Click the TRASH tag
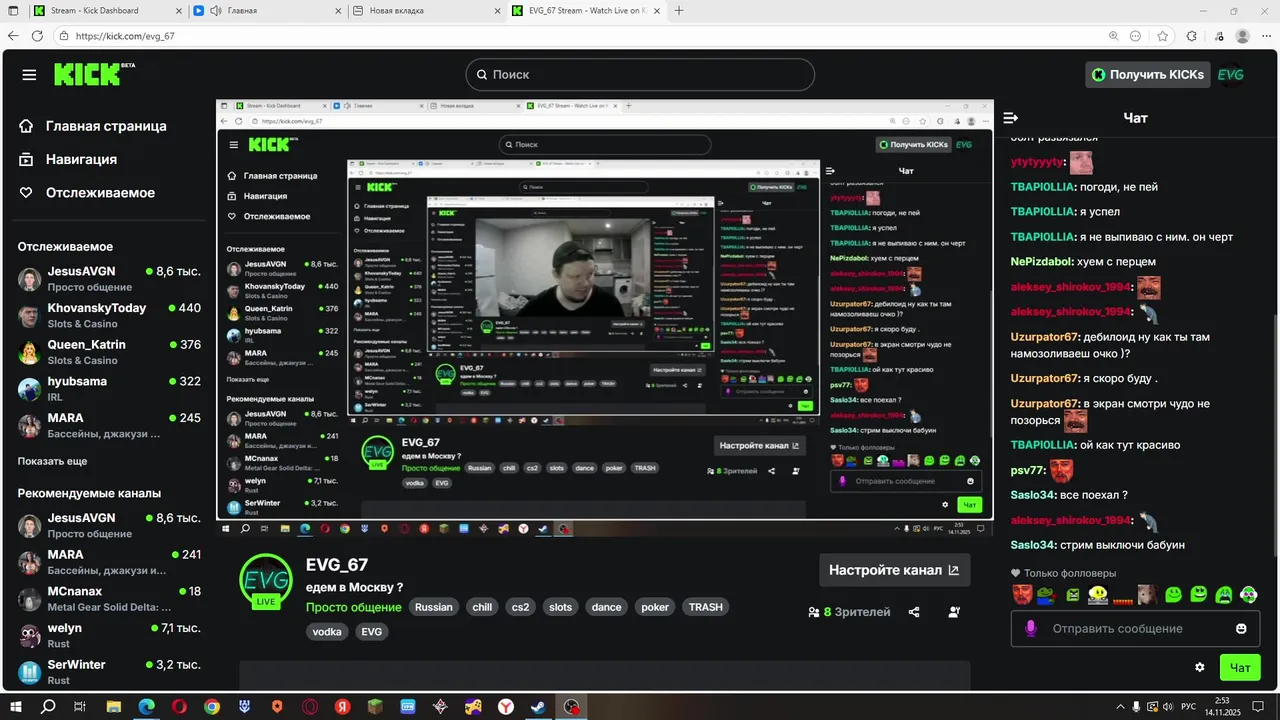This screenshot has width=1280, height=720. click(705, 607)
